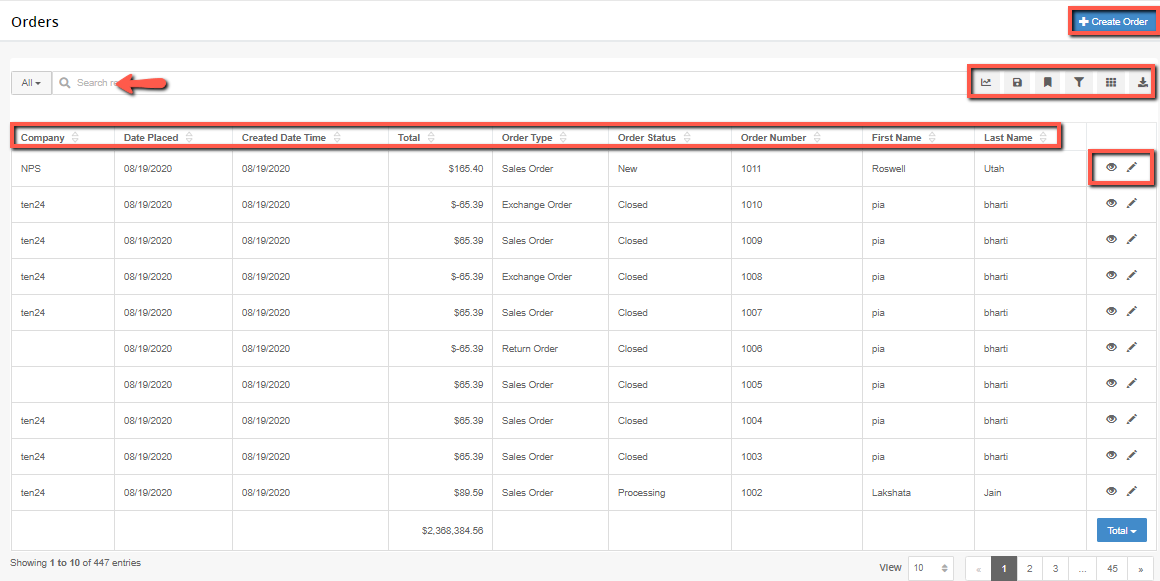Open the column grid display options icon
This screenshot has height=581, width=1160.
point(1110,83)
